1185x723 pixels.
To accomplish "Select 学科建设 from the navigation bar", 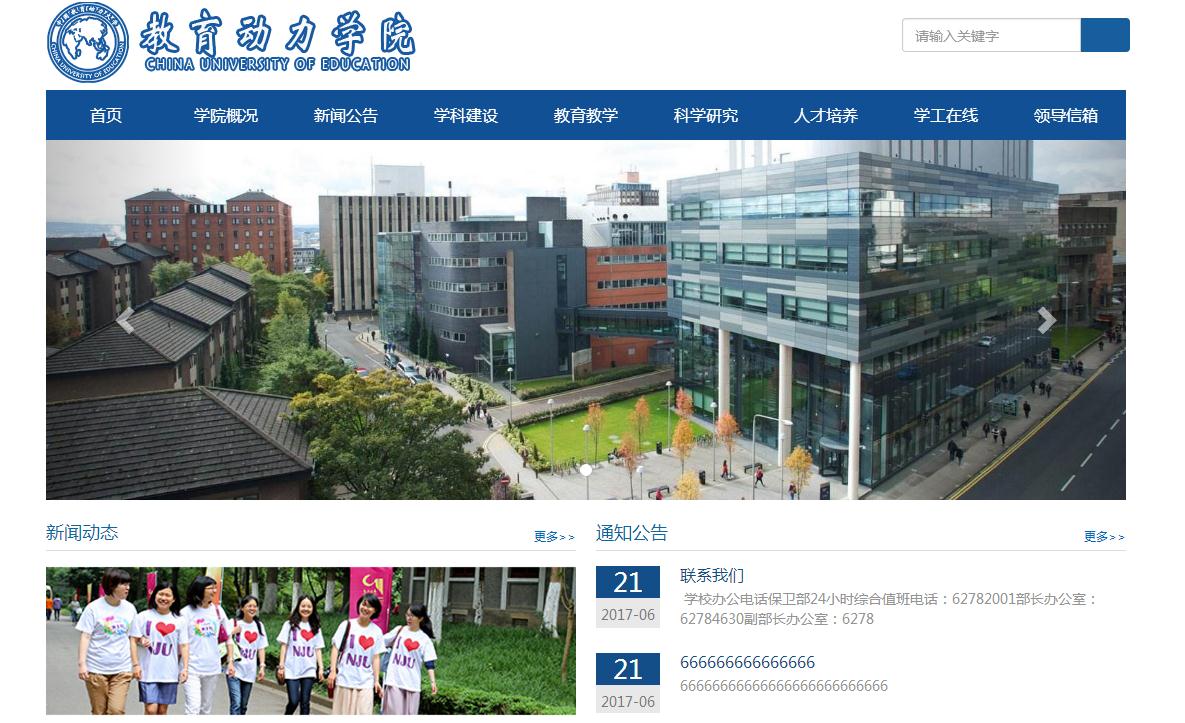I will coord(466,115).
